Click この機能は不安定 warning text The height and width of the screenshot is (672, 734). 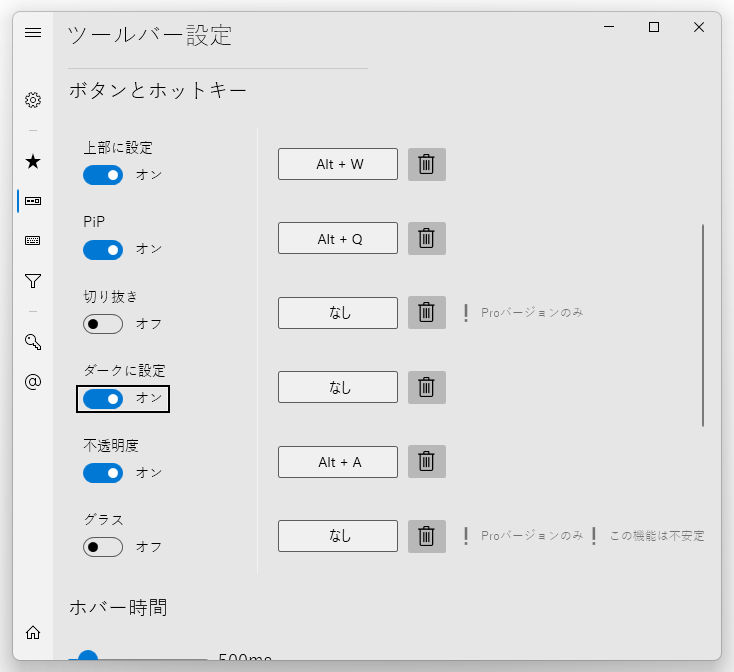657,536
